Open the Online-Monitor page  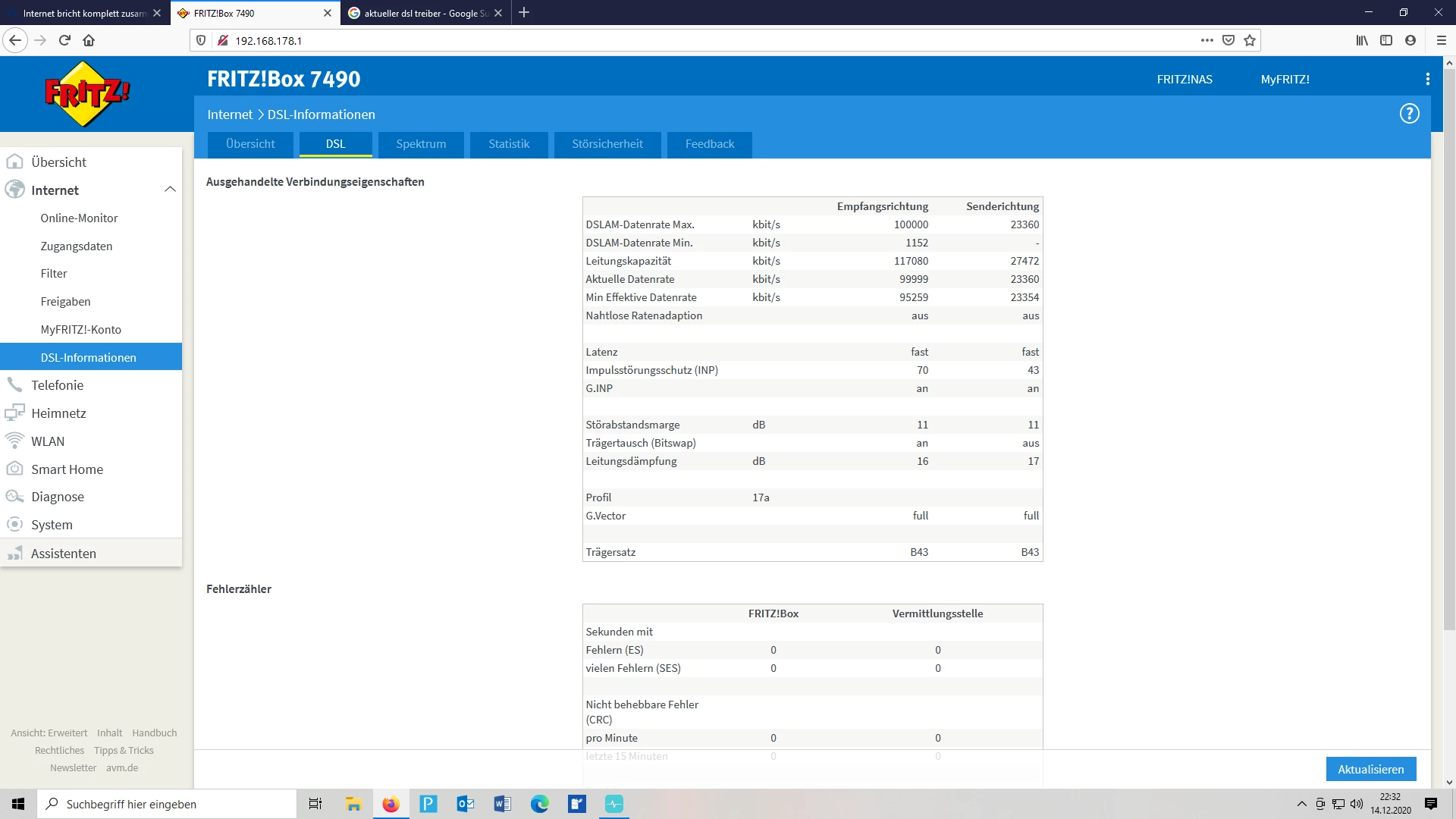click(79, 218)
